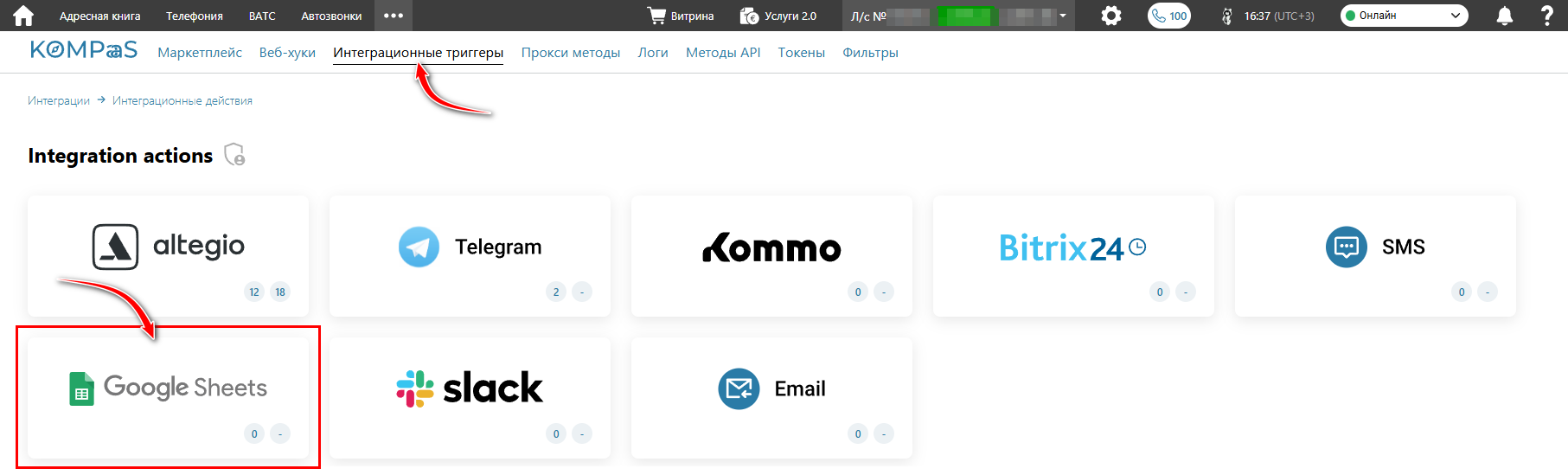Open the Slack integration card

[470, 397]
